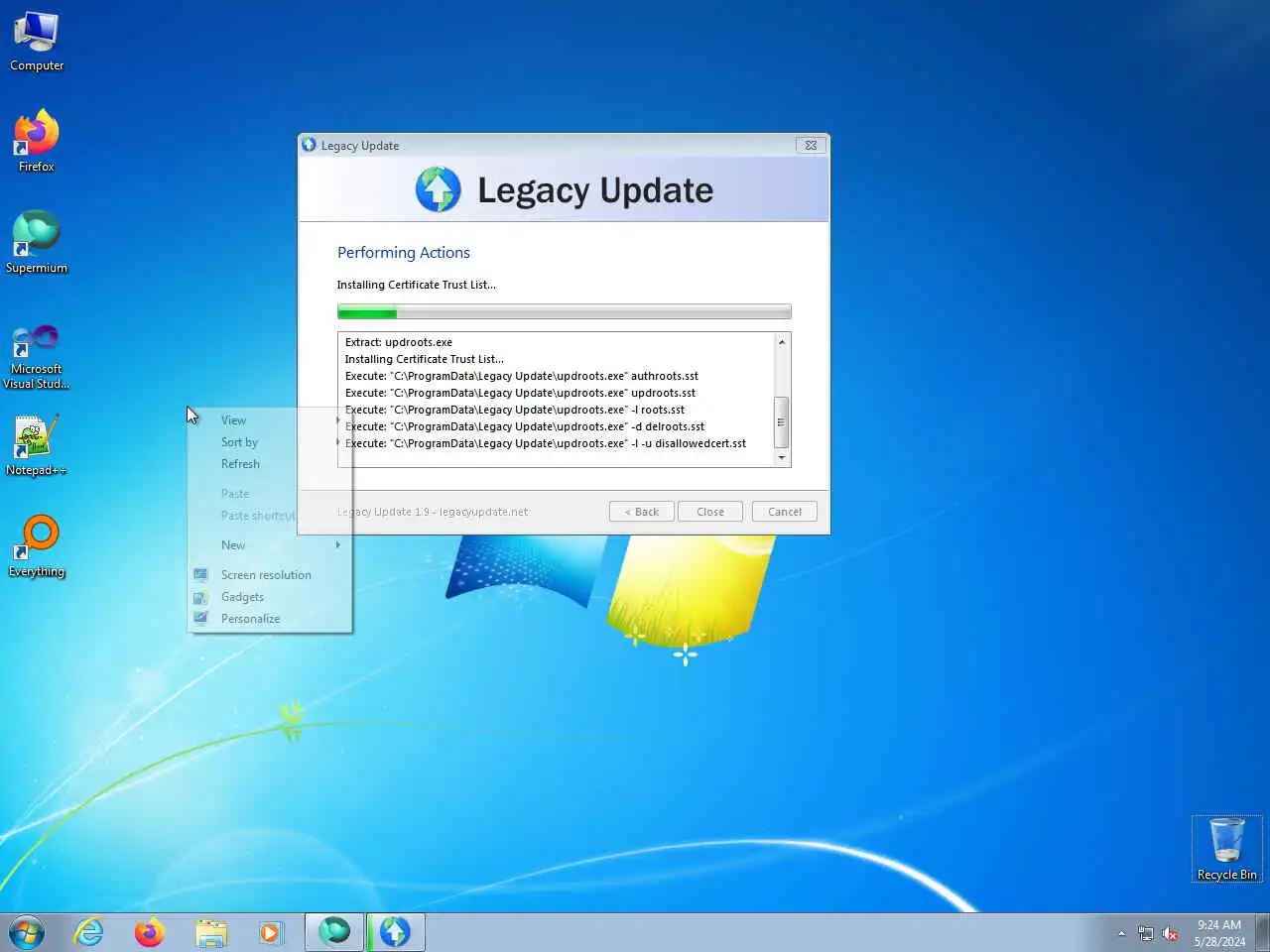1270x952 pixels.
Task: Select log line ending in delroots.sst
Action: point(525,426)
